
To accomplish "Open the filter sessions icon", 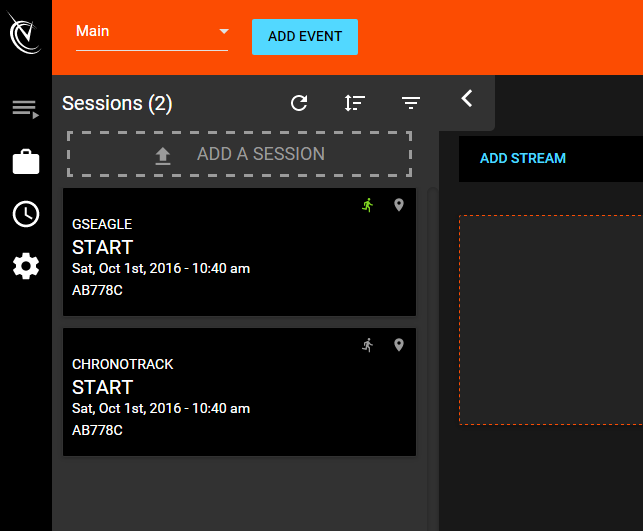I will [x=410, y=103].
